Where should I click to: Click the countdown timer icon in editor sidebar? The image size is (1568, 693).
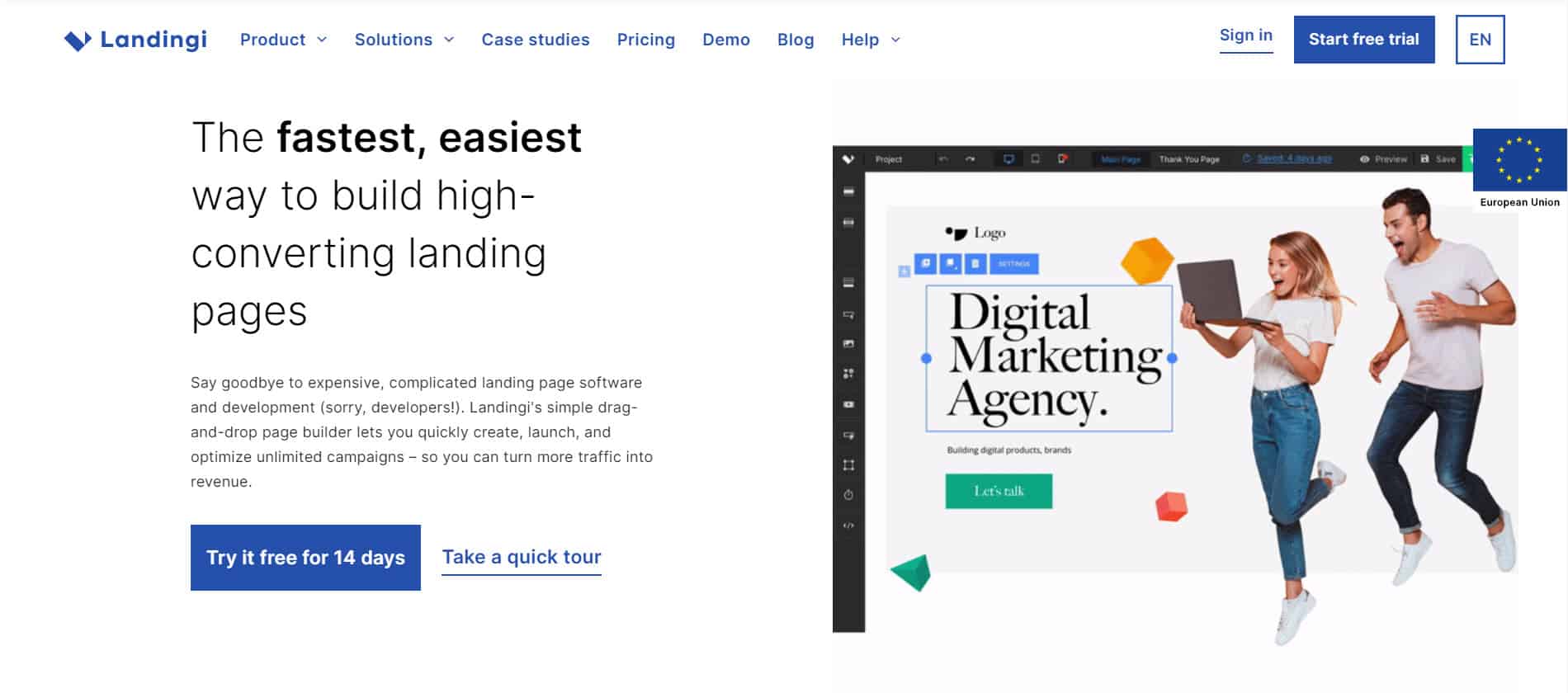(848, 495)
